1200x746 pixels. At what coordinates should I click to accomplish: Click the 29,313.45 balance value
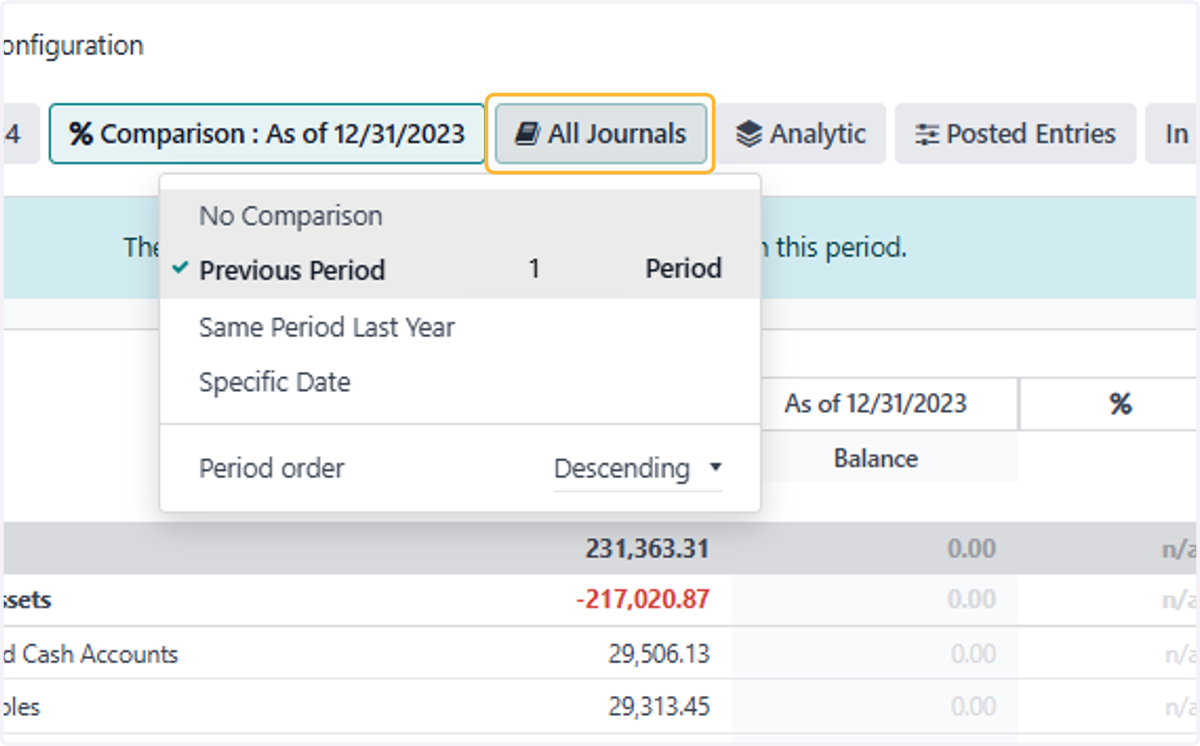point(659,707)
